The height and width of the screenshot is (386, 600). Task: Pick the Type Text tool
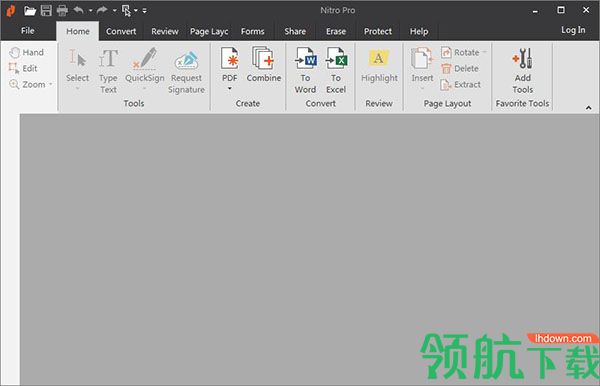point(108,71)
